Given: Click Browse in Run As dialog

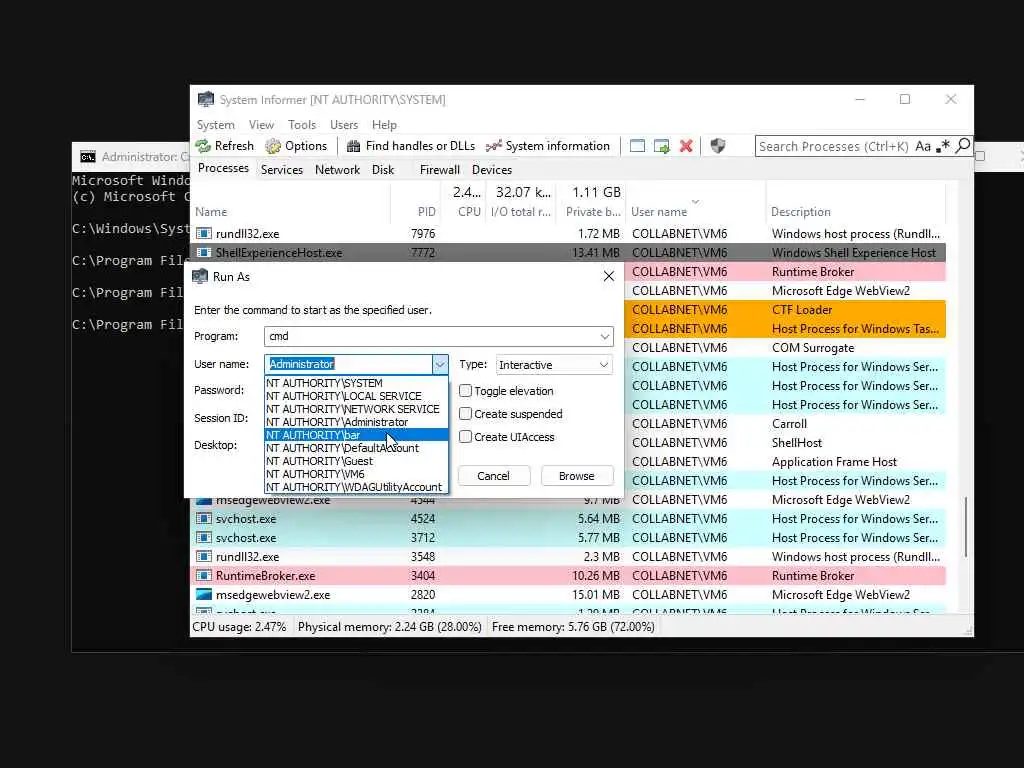Looking at the screenshot, I should pyautogui.click(x=577, y=476).
